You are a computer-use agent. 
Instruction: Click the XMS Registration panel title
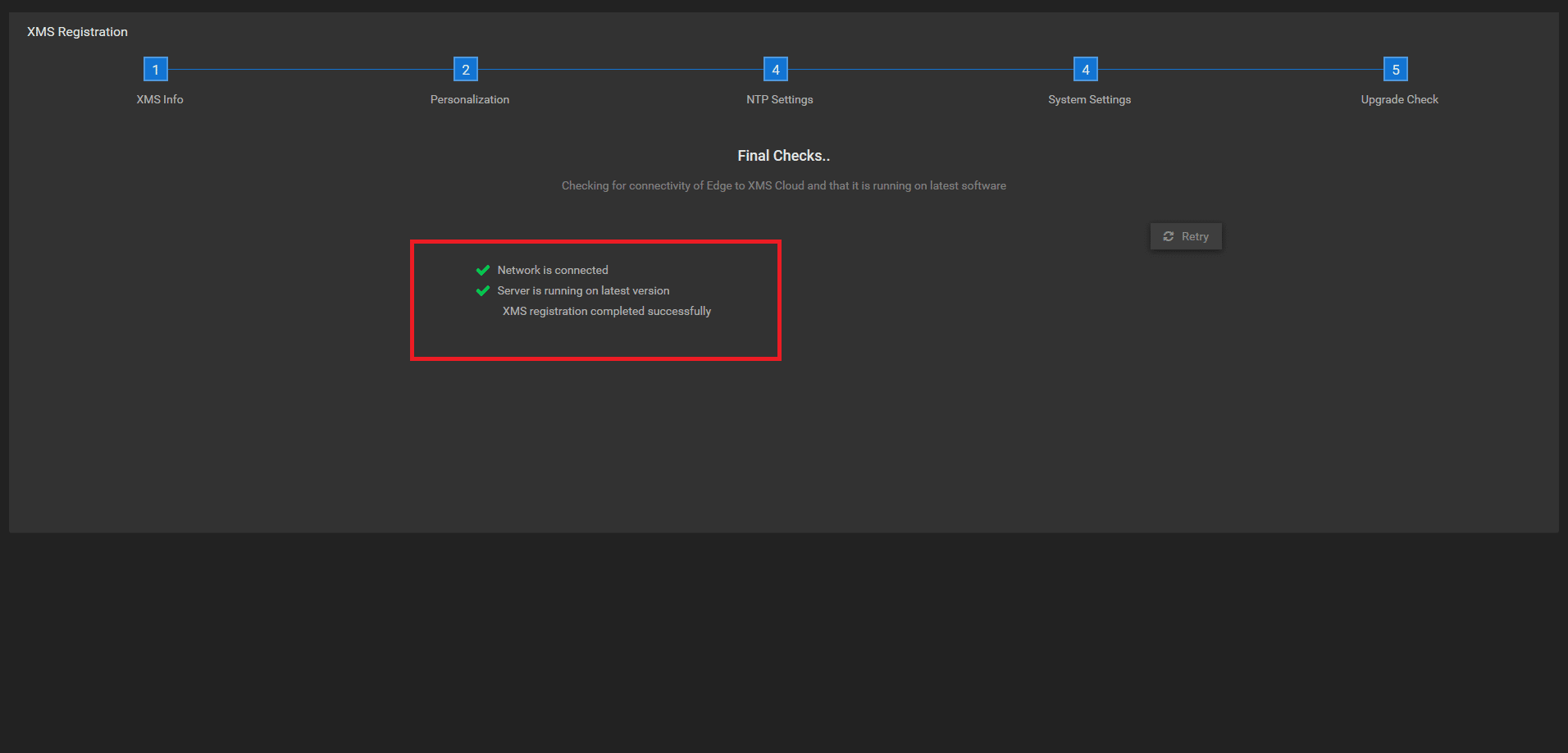[77, 31]
